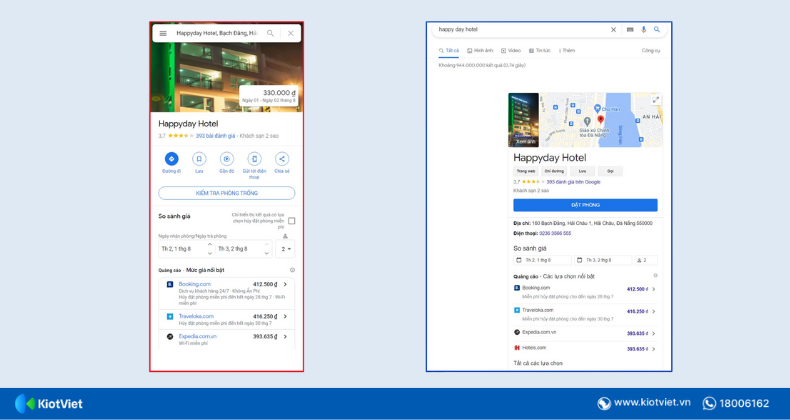This screenshot has width=790, height=420.
Task: Click the blue ĐẶT PHÒNG button
Action: click(585, 205)
